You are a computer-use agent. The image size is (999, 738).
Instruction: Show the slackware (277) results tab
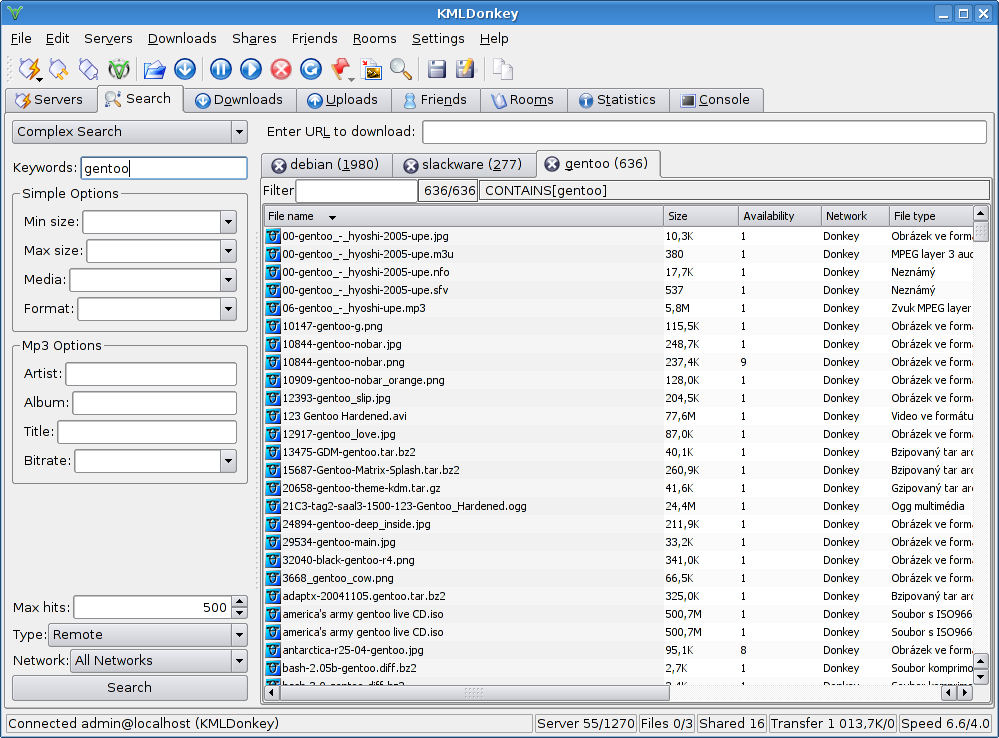click(x=464, y=165)
